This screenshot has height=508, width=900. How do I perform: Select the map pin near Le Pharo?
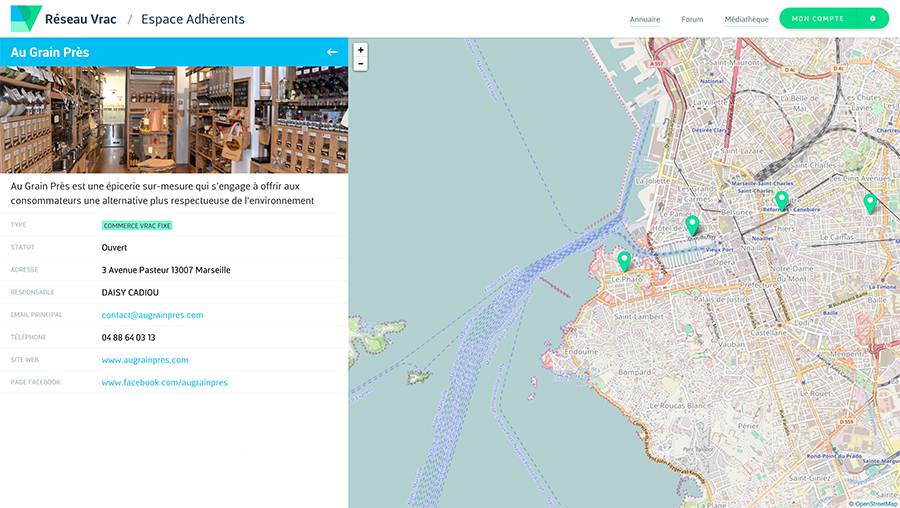coord(624,261)
